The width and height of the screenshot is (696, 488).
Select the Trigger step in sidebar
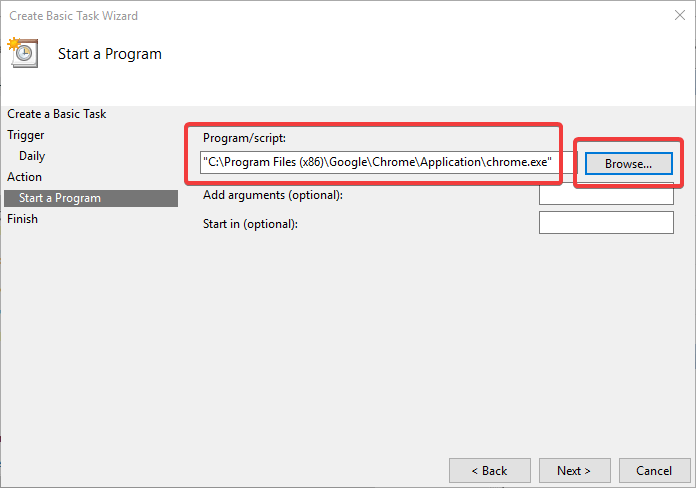[26, 135]
